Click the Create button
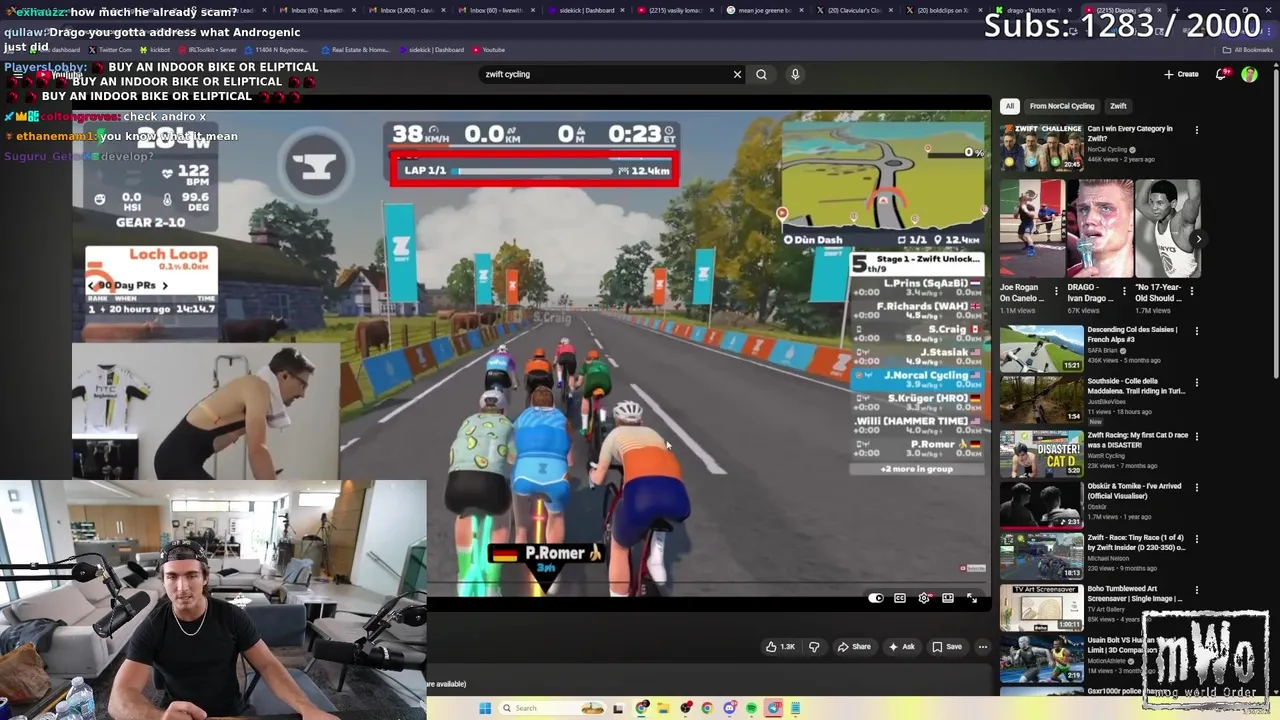 [1181, 74]
